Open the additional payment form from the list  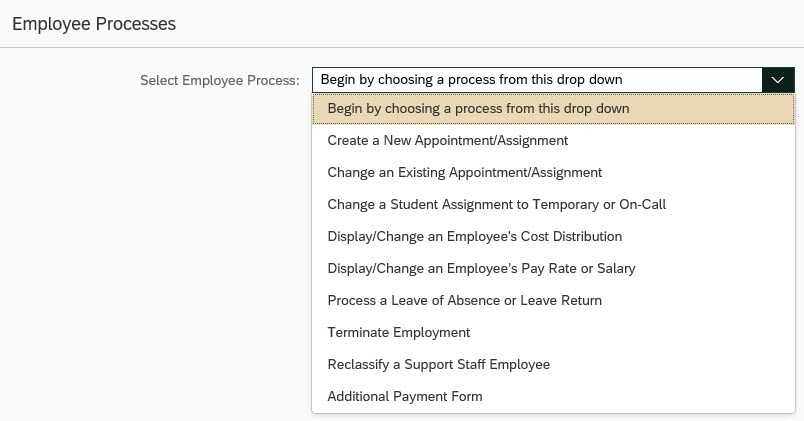coord(404,396)
